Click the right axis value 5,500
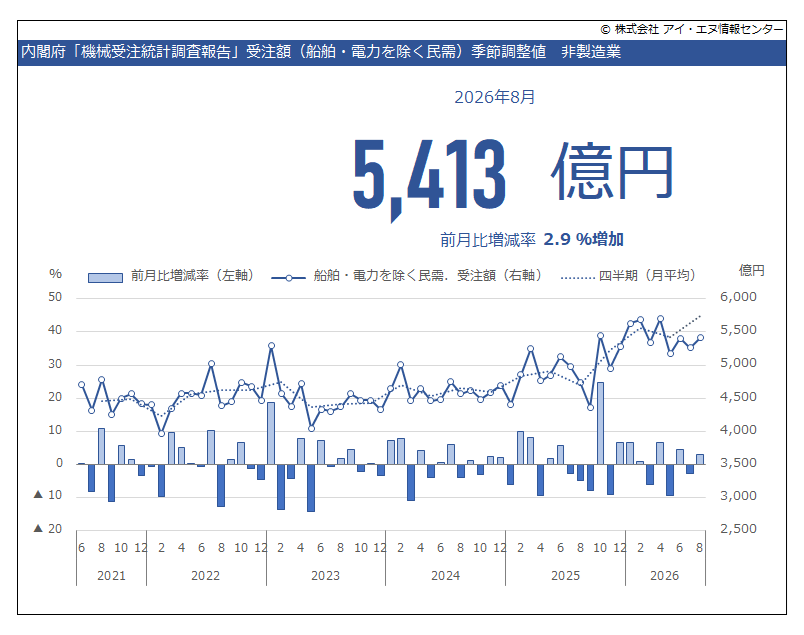 [x=738, y=330]
